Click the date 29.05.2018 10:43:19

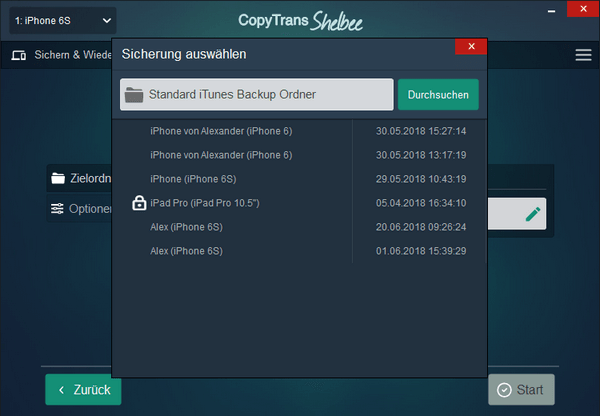[x=421, y=179]
